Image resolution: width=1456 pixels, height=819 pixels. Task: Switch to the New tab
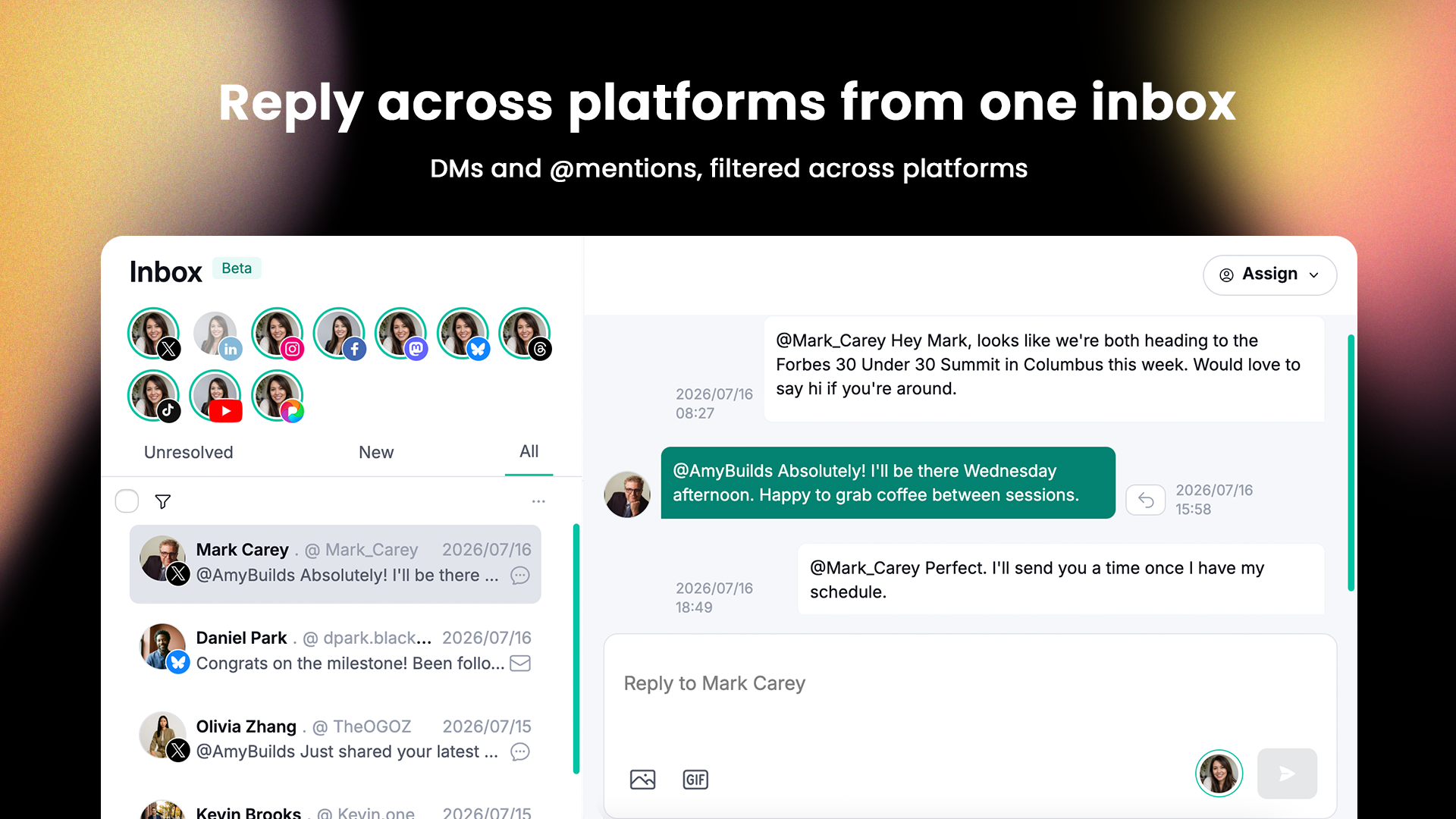click(x=376, y=452)
